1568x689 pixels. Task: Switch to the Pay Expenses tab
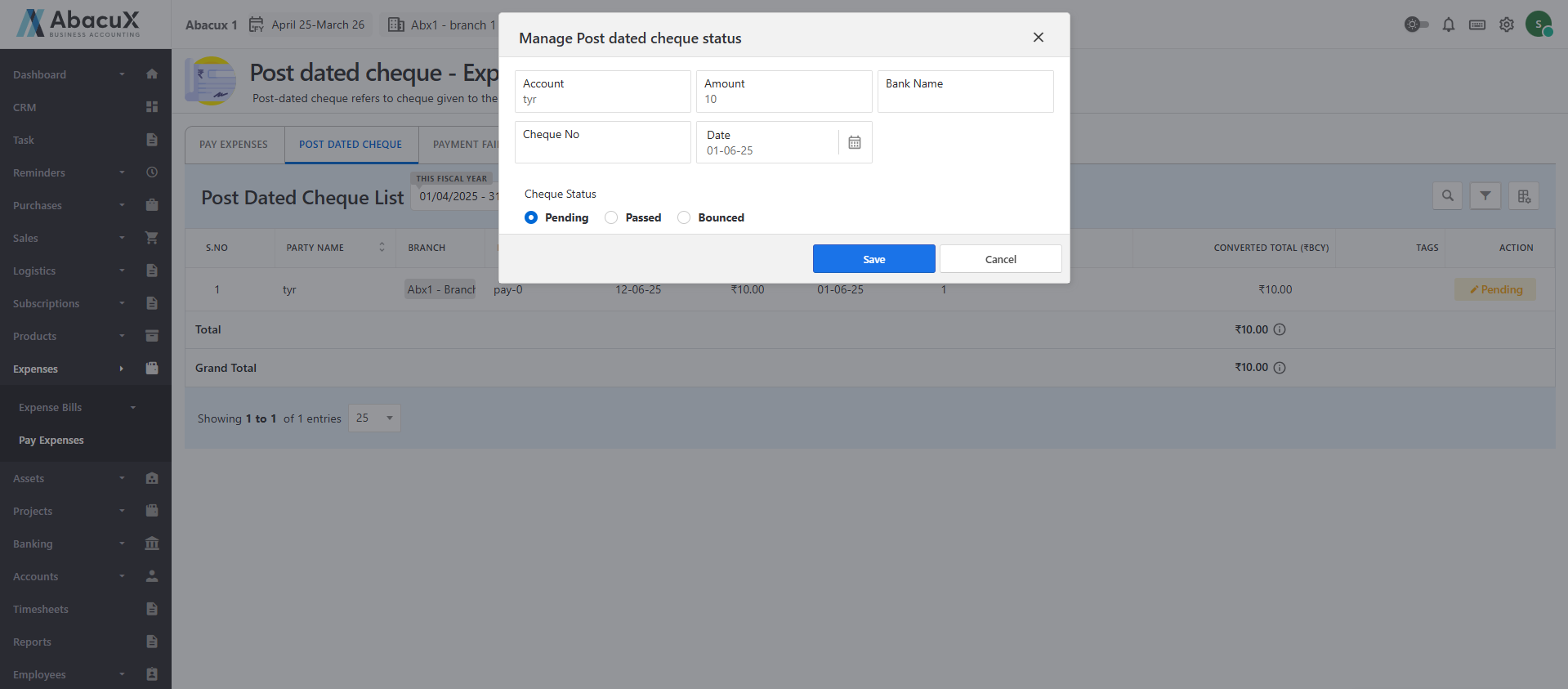tap(234, 145)
